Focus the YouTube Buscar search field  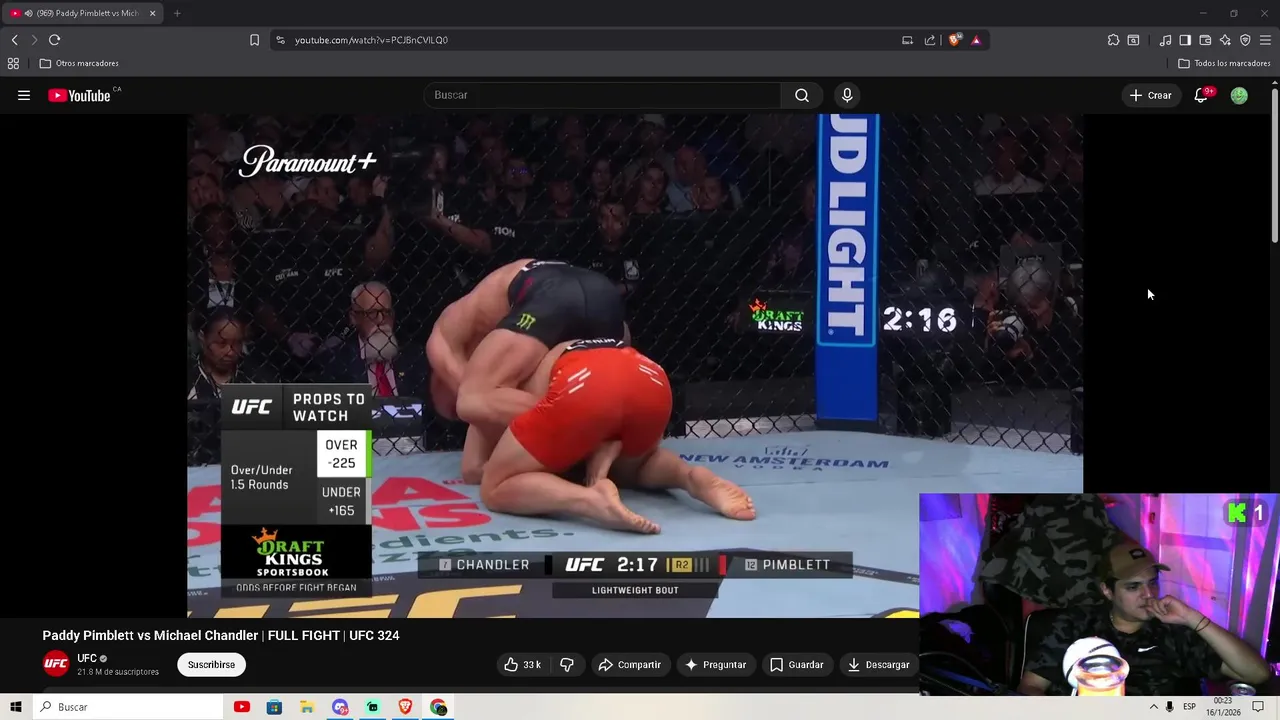pyautogui.click(x=602, y=95)
